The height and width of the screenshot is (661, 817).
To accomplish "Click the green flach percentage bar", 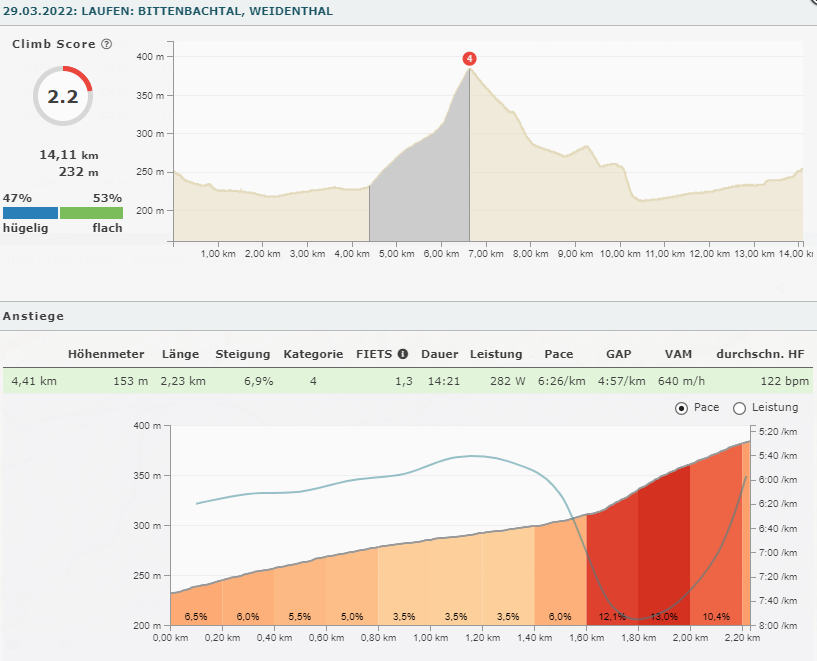I will click(91, 213).
